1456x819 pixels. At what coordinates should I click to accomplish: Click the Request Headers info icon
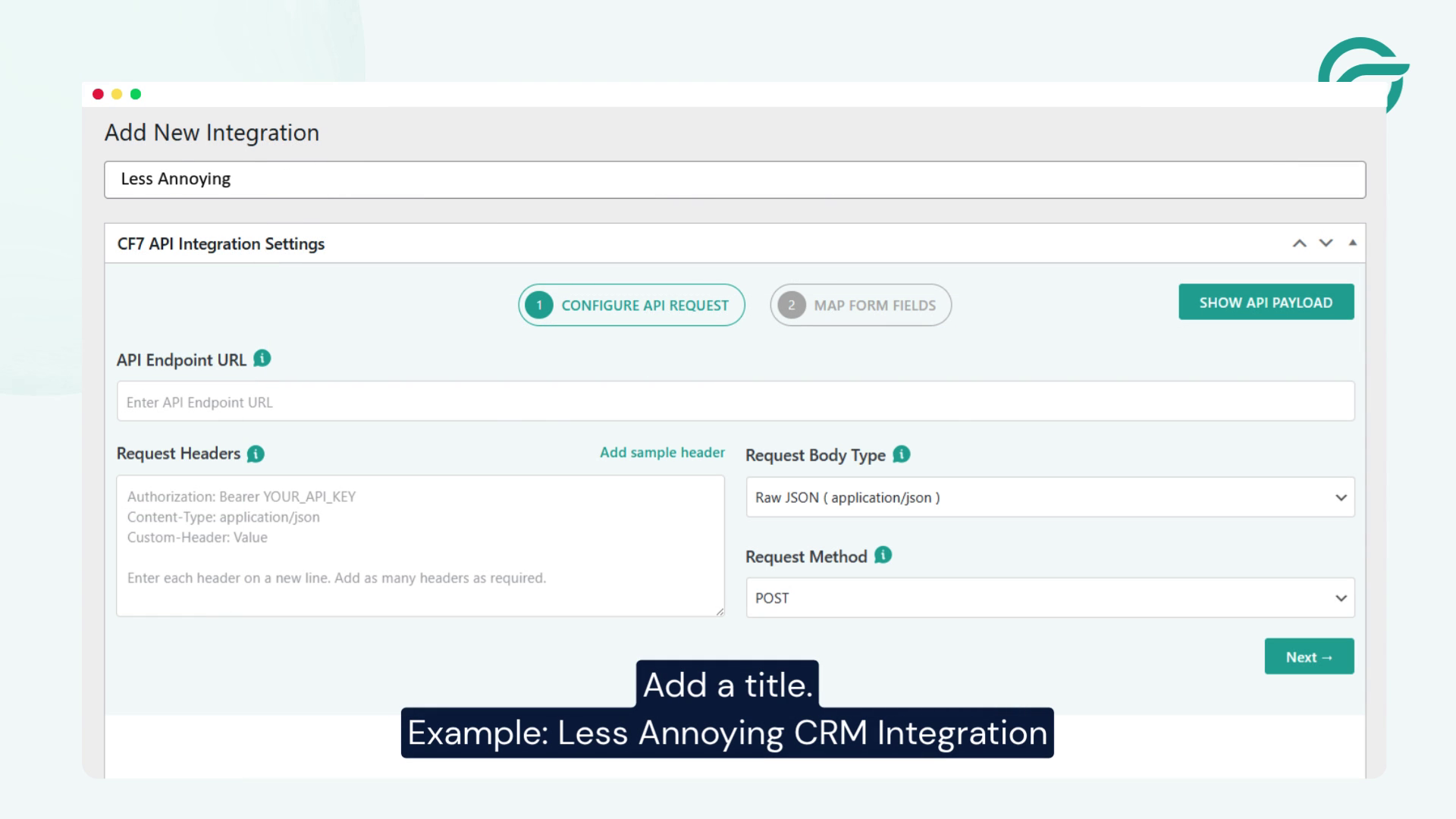(x=256, y=453)
